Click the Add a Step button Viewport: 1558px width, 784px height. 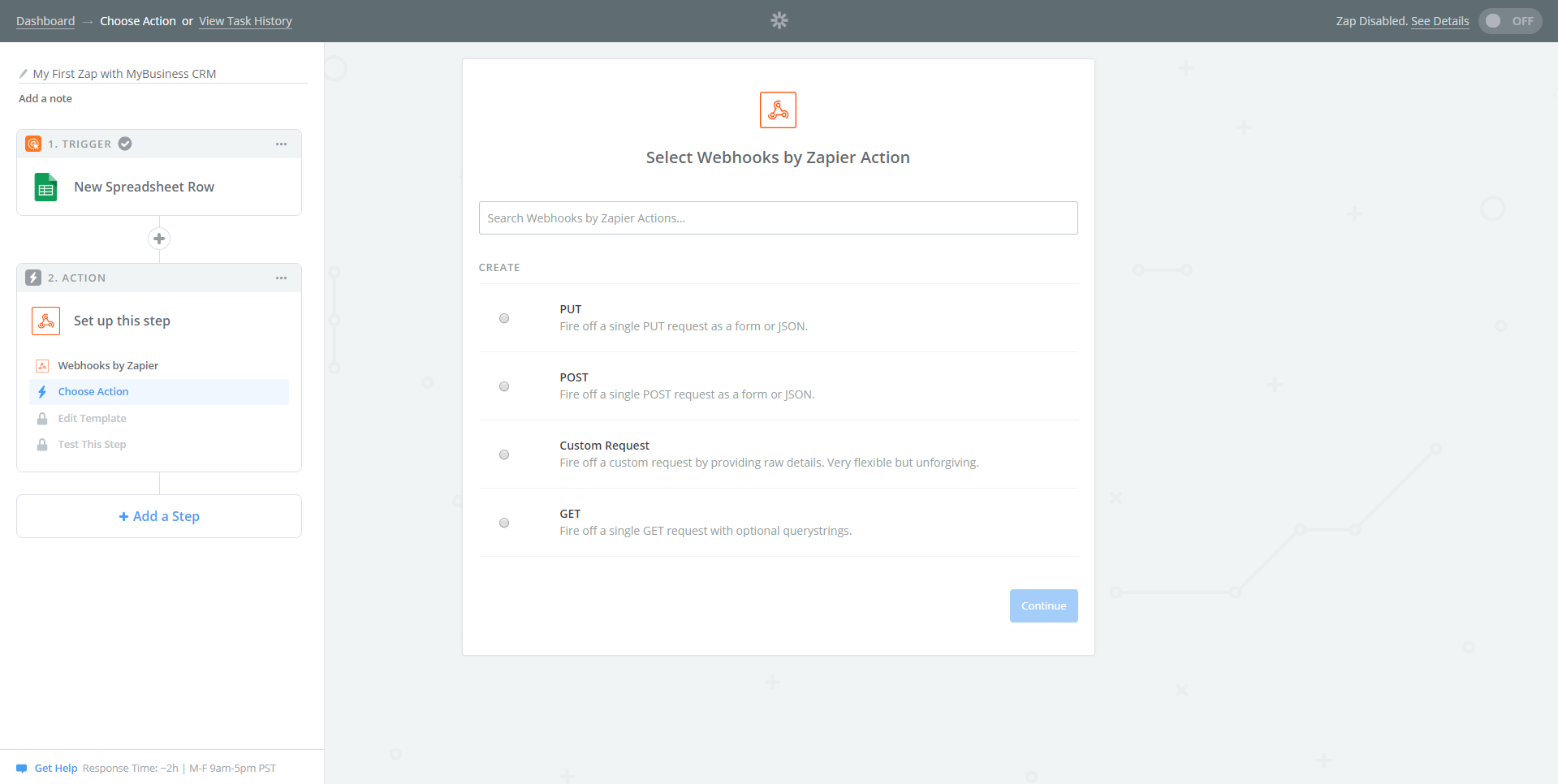pyautogui.click(x=159, y=516)
